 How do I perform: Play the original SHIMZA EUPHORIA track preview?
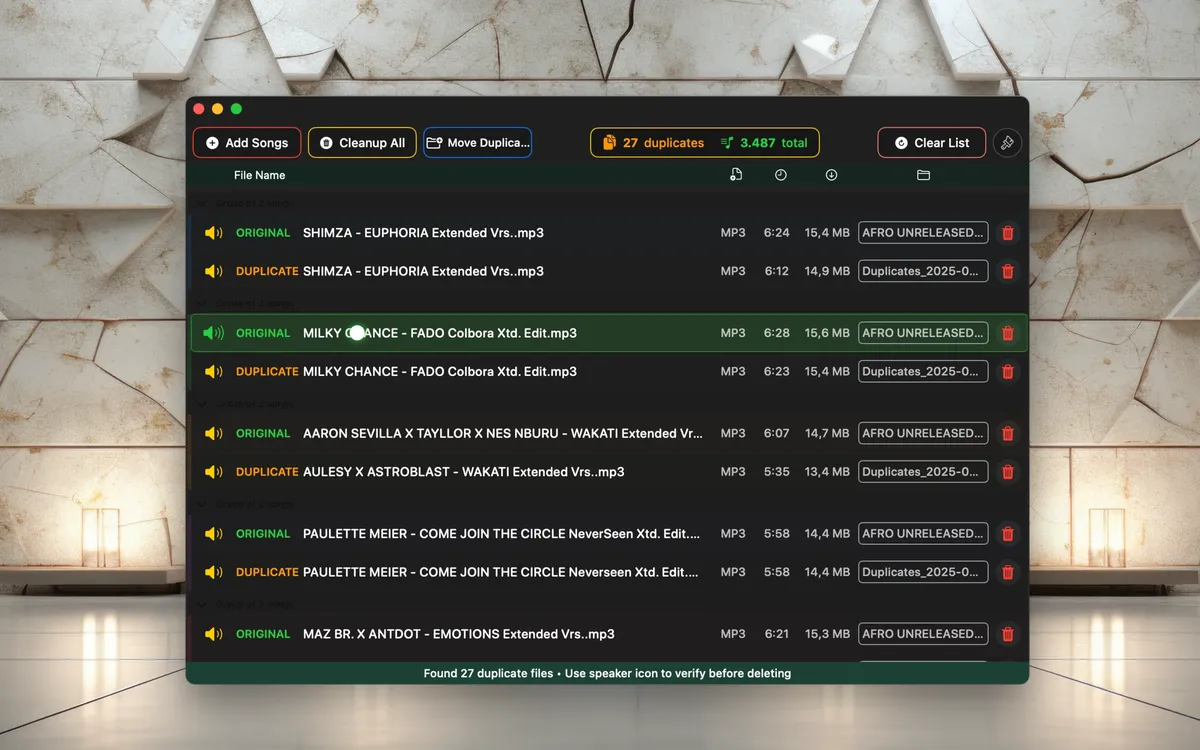click(213, 233)
